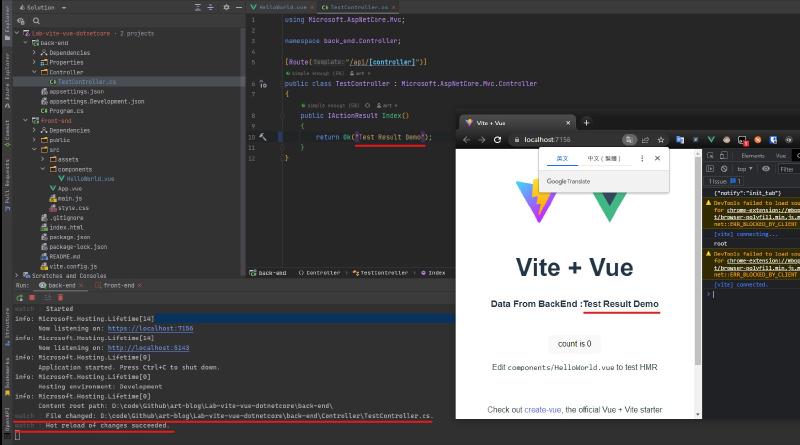This screenshot has height=445, width=800.
Task: Bookmark the page with the star icon
Action: (x=661, y=140)
